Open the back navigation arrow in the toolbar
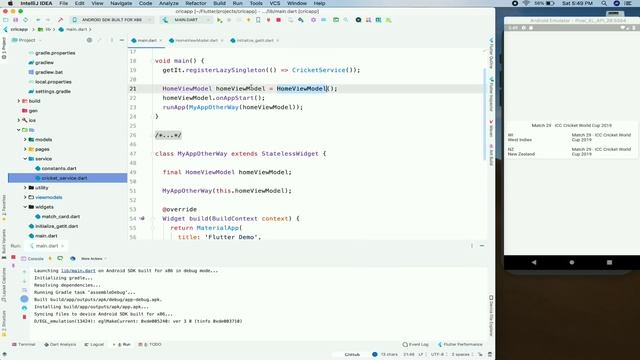The height and width of the screenshot is (360, 640). point(38,20)
